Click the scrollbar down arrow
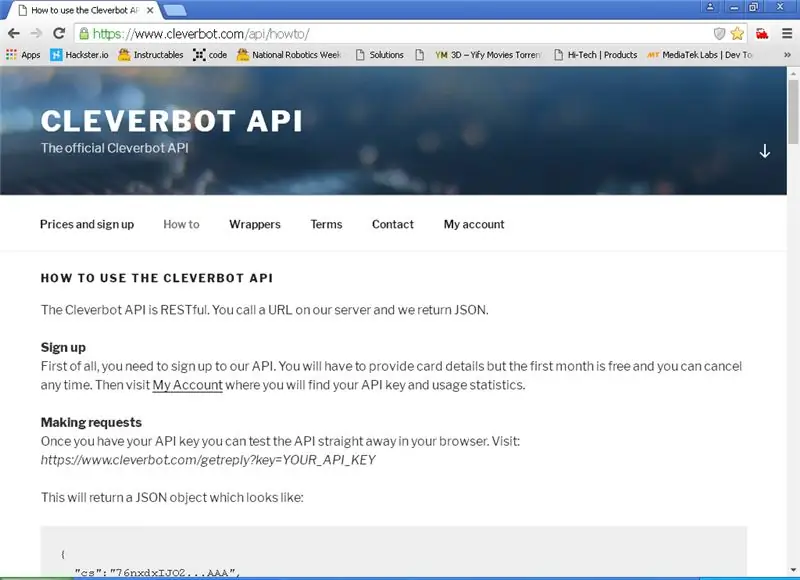 [793, 570]
